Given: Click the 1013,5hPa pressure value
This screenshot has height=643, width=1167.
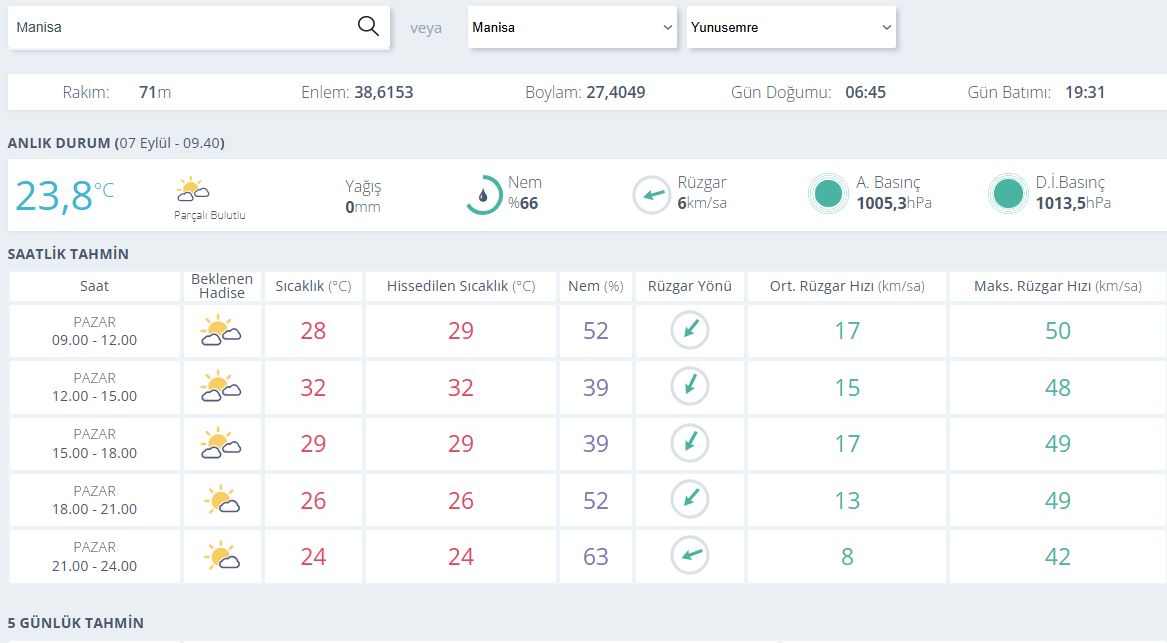Looking at the screenshot, I should click(x=1073, y=203).
